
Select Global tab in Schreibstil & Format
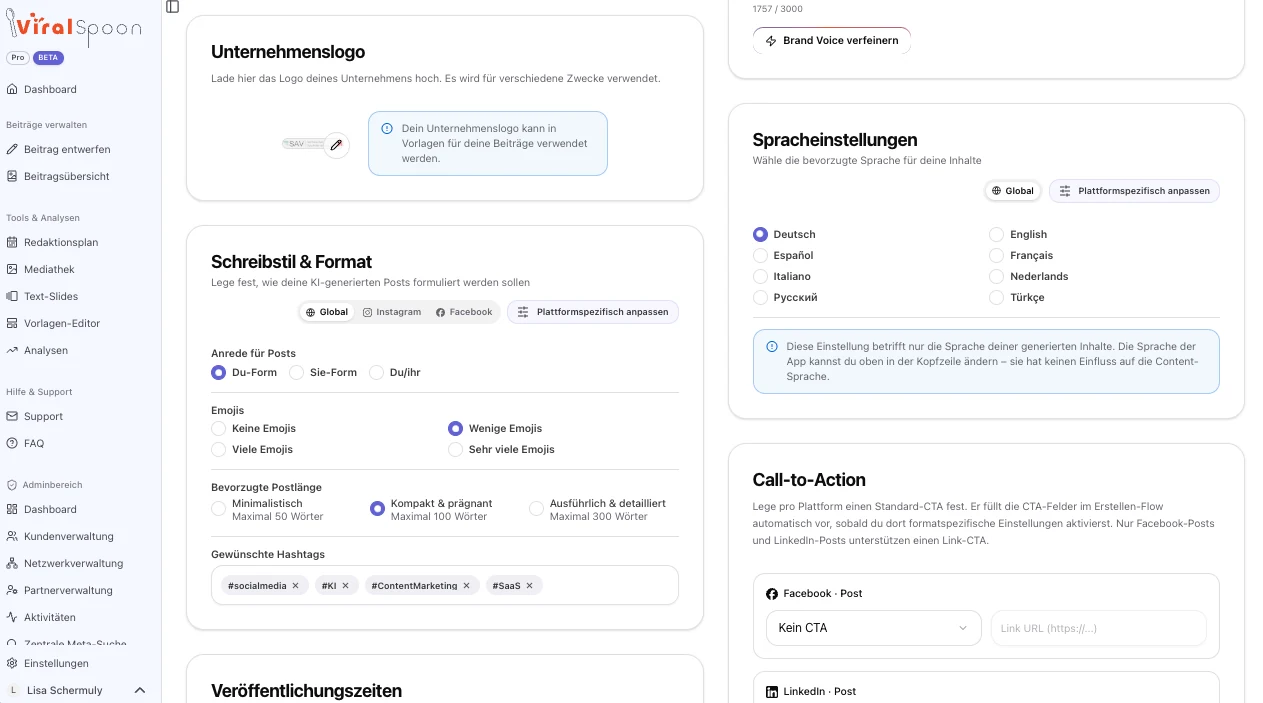(x=327, y=312)
